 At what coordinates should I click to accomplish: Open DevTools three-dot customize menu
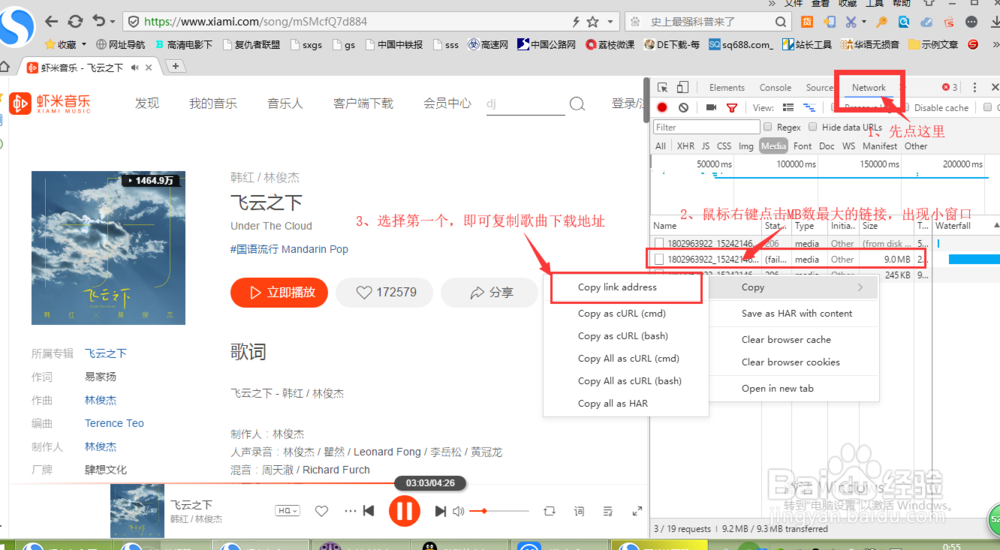click(x=974, y=87)
